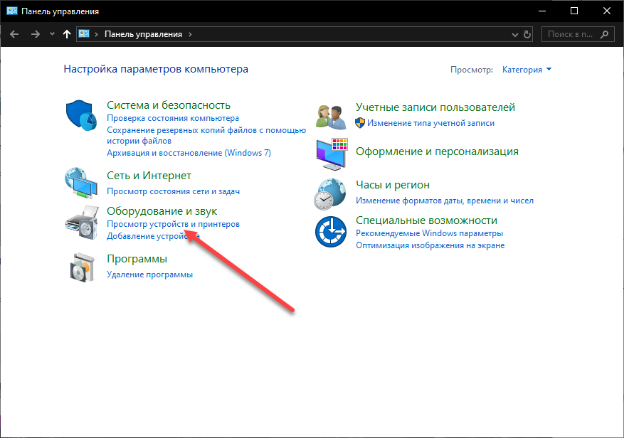Open the Hardware and Sound printer icon
This screenshot has width=625, height=438.
click(x=82, y=222)
